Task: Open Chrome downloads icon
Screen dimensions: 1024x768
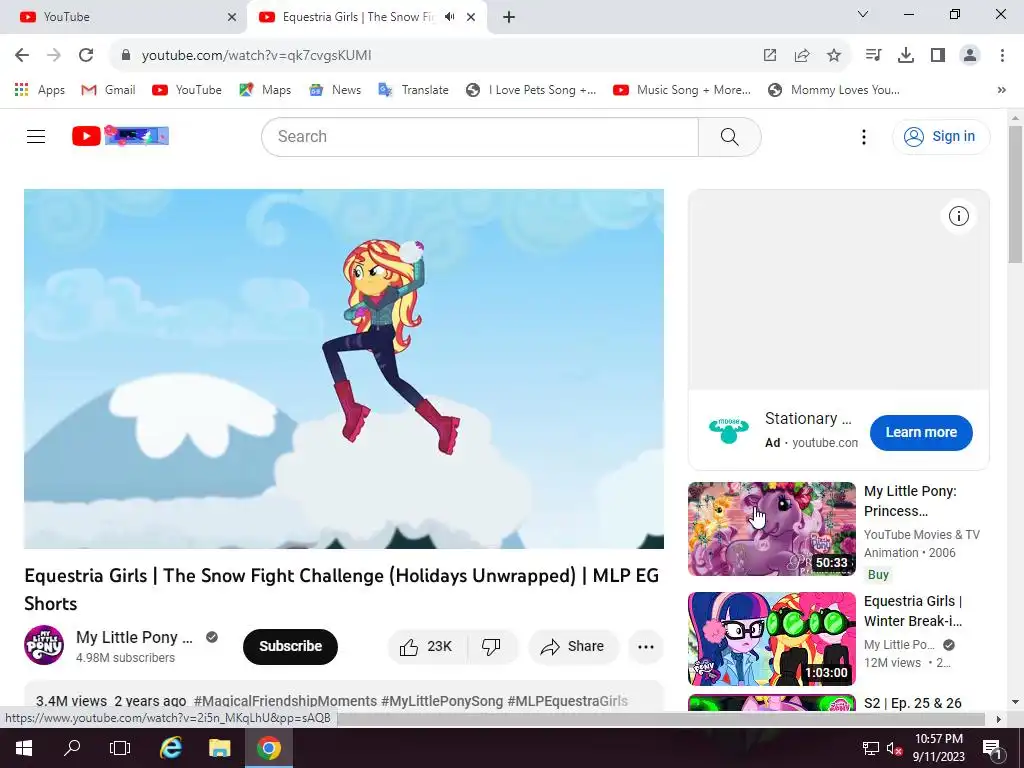Action: (x=906, y=56)
